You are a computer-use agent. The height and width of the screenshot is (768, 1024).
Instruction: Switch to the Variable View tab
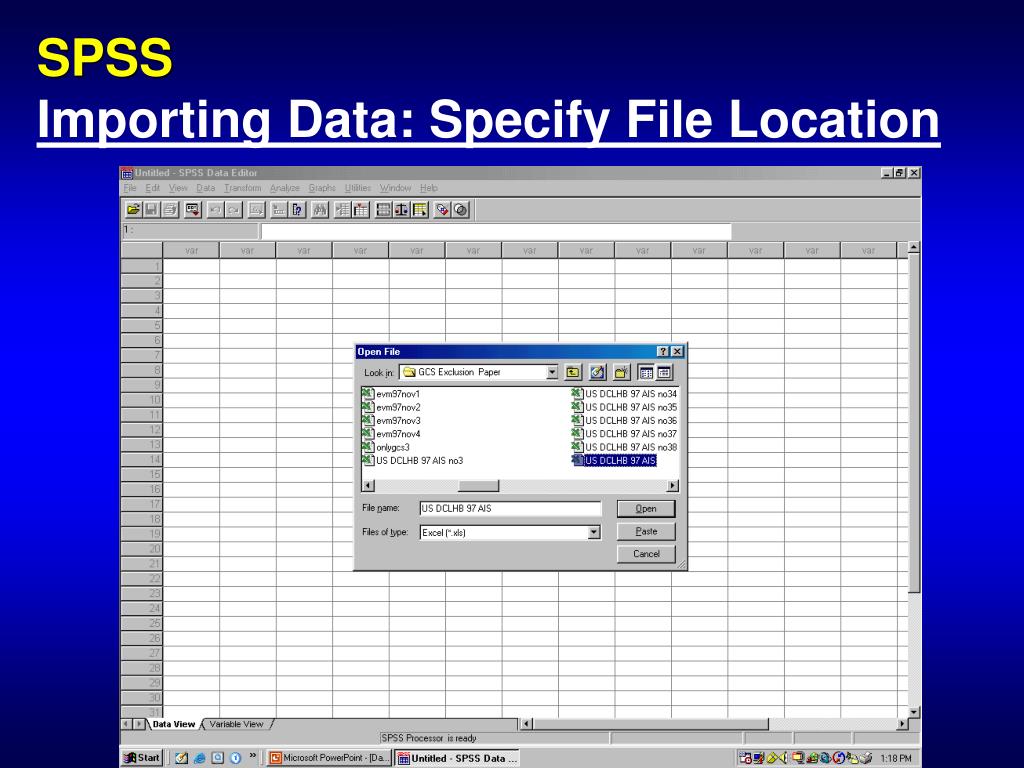coord(236,724)
